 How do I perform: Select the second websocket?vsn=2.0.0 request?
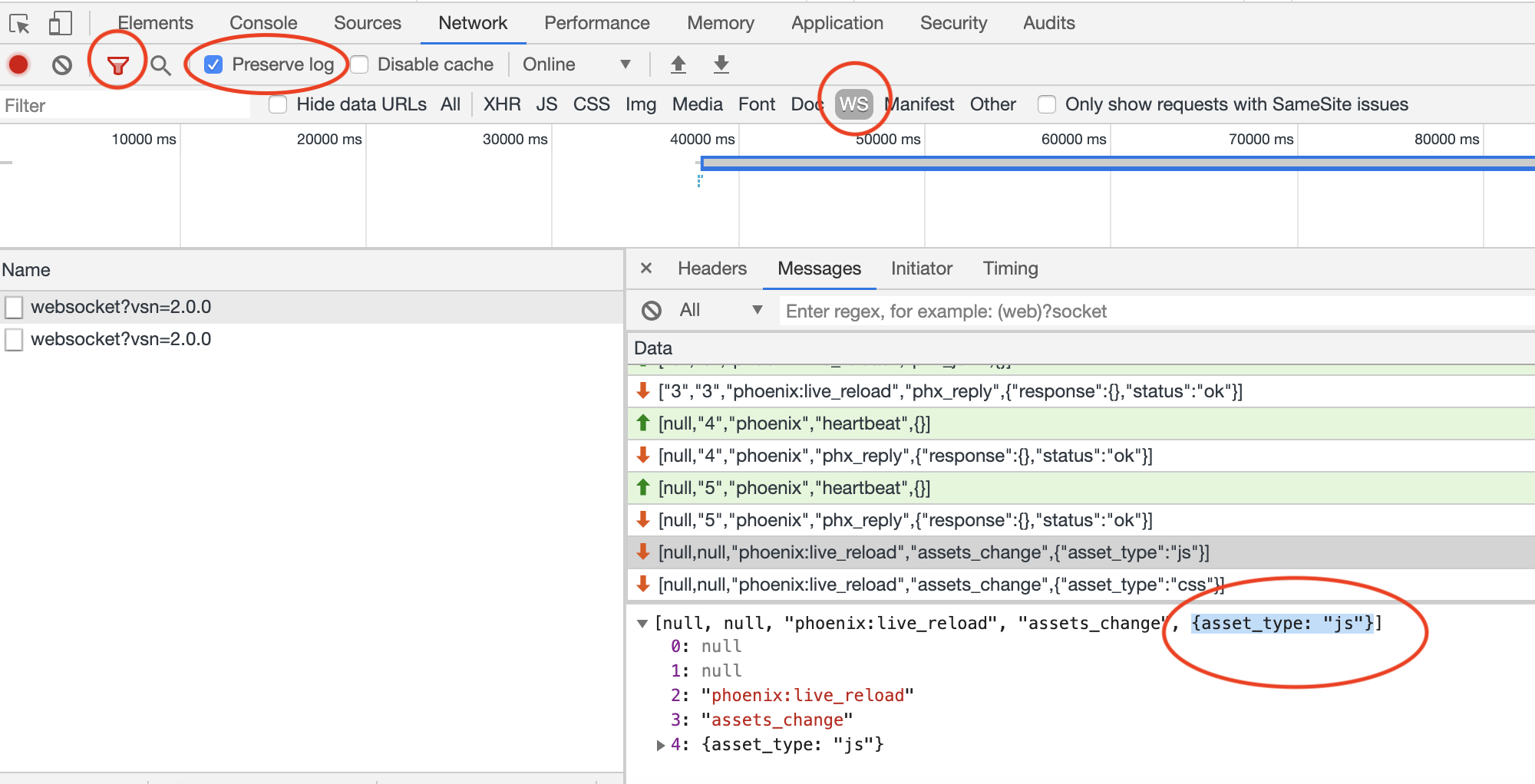[x=311, y=339]
